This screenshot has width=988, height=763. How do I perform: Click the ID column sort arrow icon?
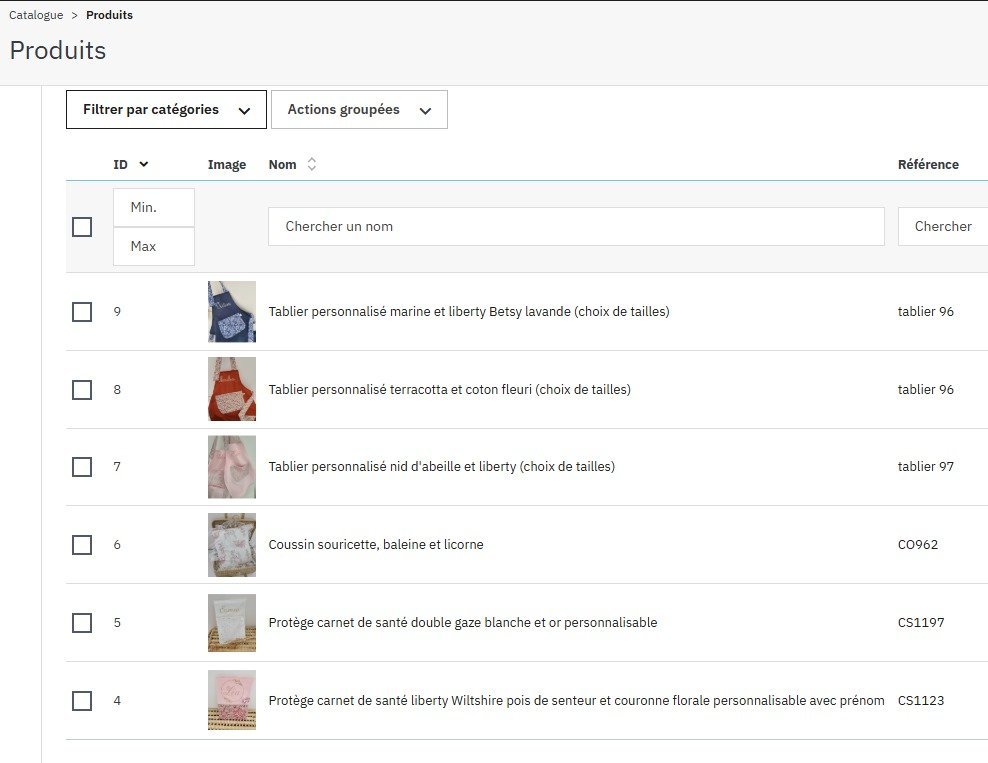tap(144, 164)
